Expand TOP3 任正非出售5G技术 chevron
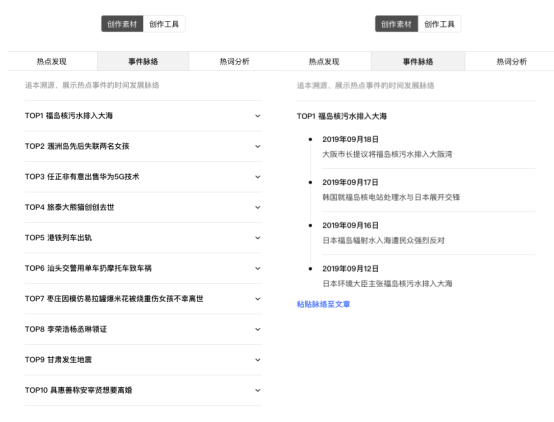The image size is (554, 422). coord(258,177)
